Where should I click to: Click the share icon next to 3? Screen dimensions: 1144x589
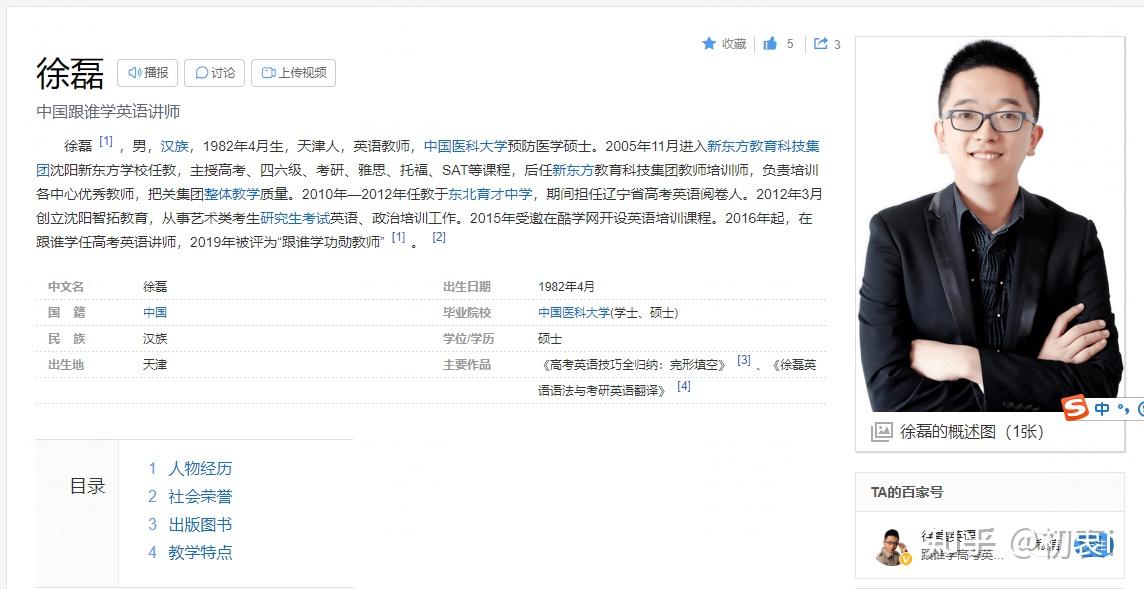pyautogui.click(x=821, y=44)
